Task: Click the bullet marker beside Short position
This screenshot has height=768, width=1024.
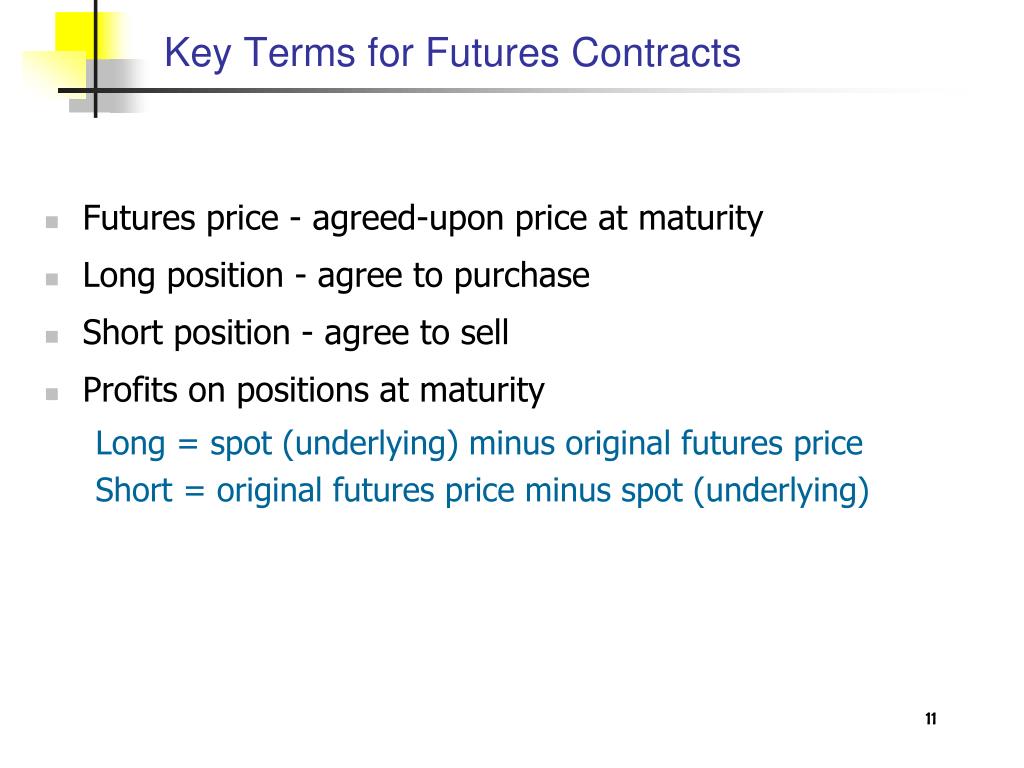Action: (52, 337)
